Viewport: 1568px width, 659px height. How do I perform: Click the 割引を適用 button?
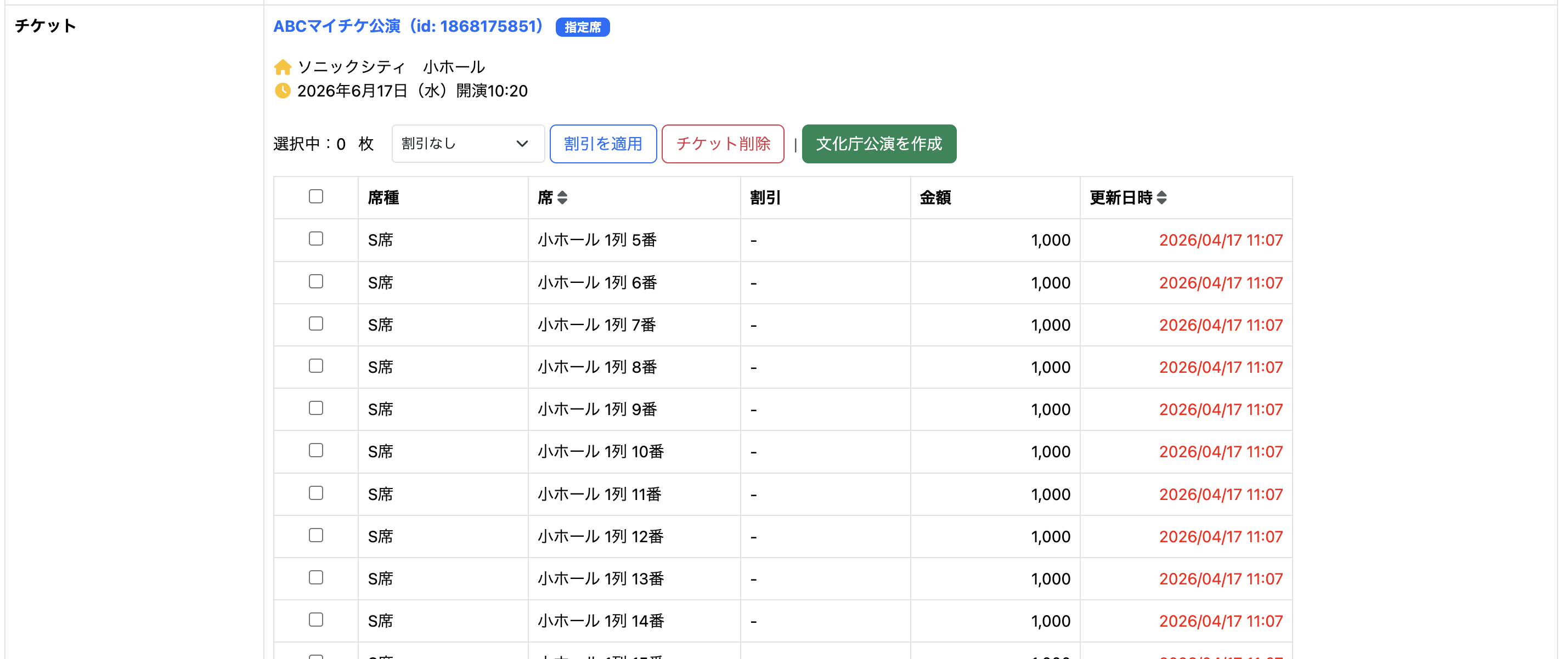tap(602, 144)
